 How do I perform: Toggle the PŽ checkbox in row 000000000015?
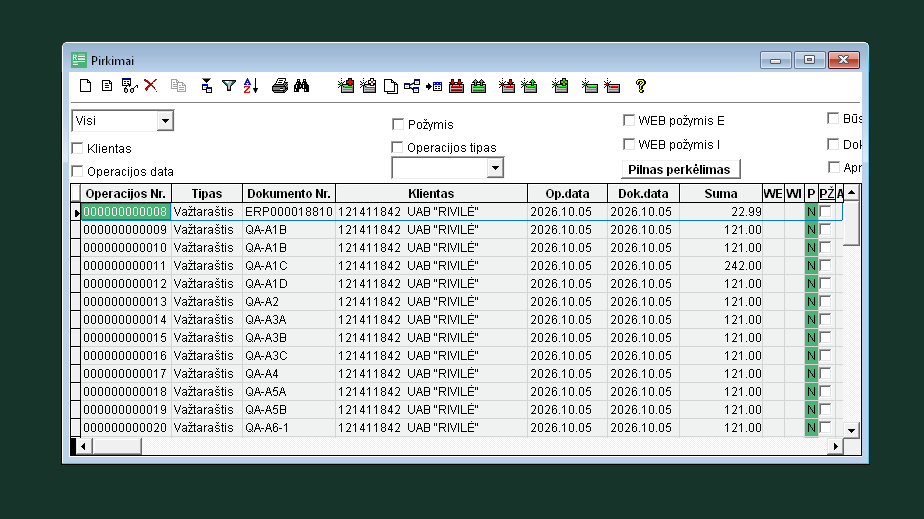[x=825, y=338]
